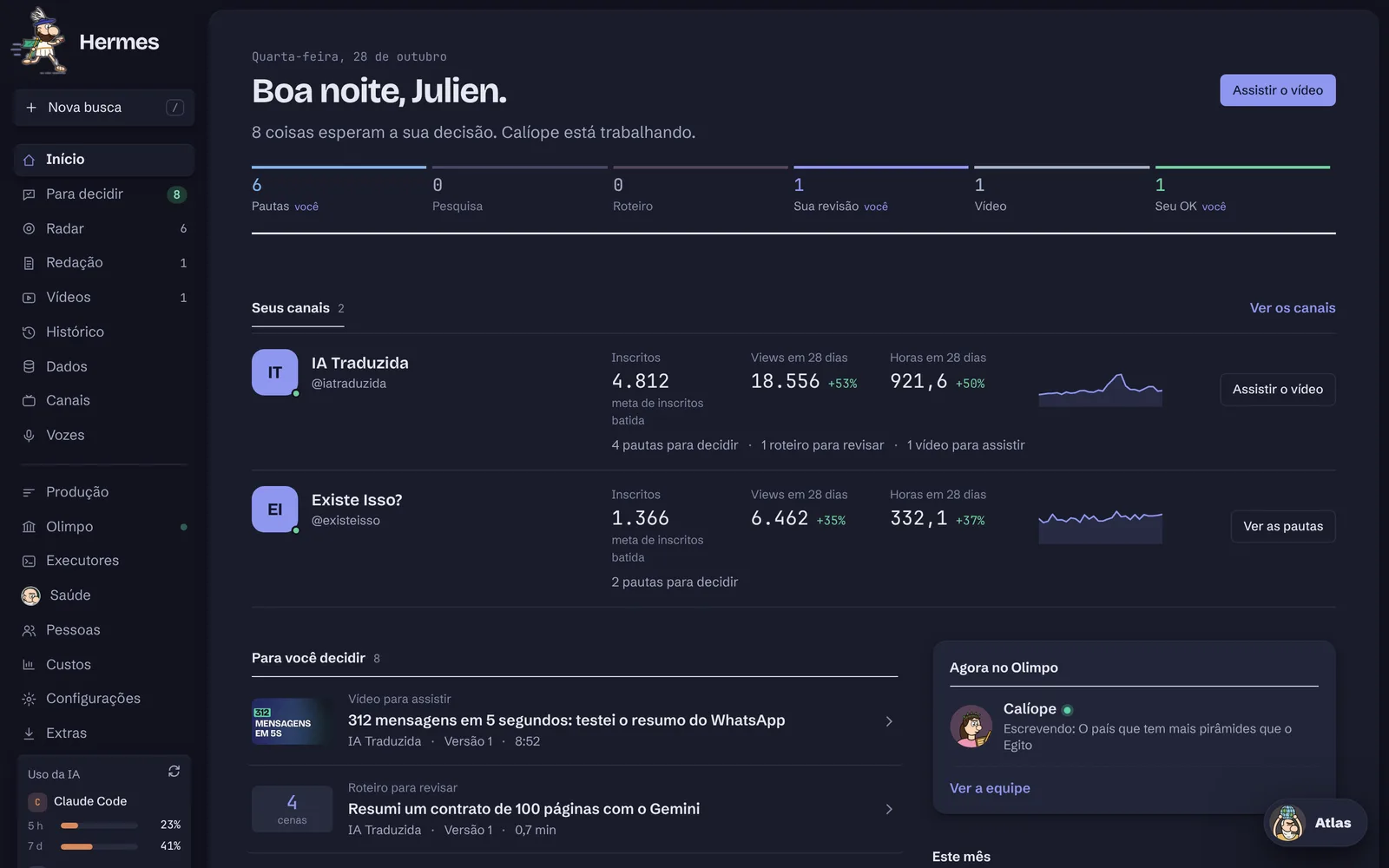Click the Olimpo temple icon
This screenshot has height=868, width=1389.
tap(29, 527)
